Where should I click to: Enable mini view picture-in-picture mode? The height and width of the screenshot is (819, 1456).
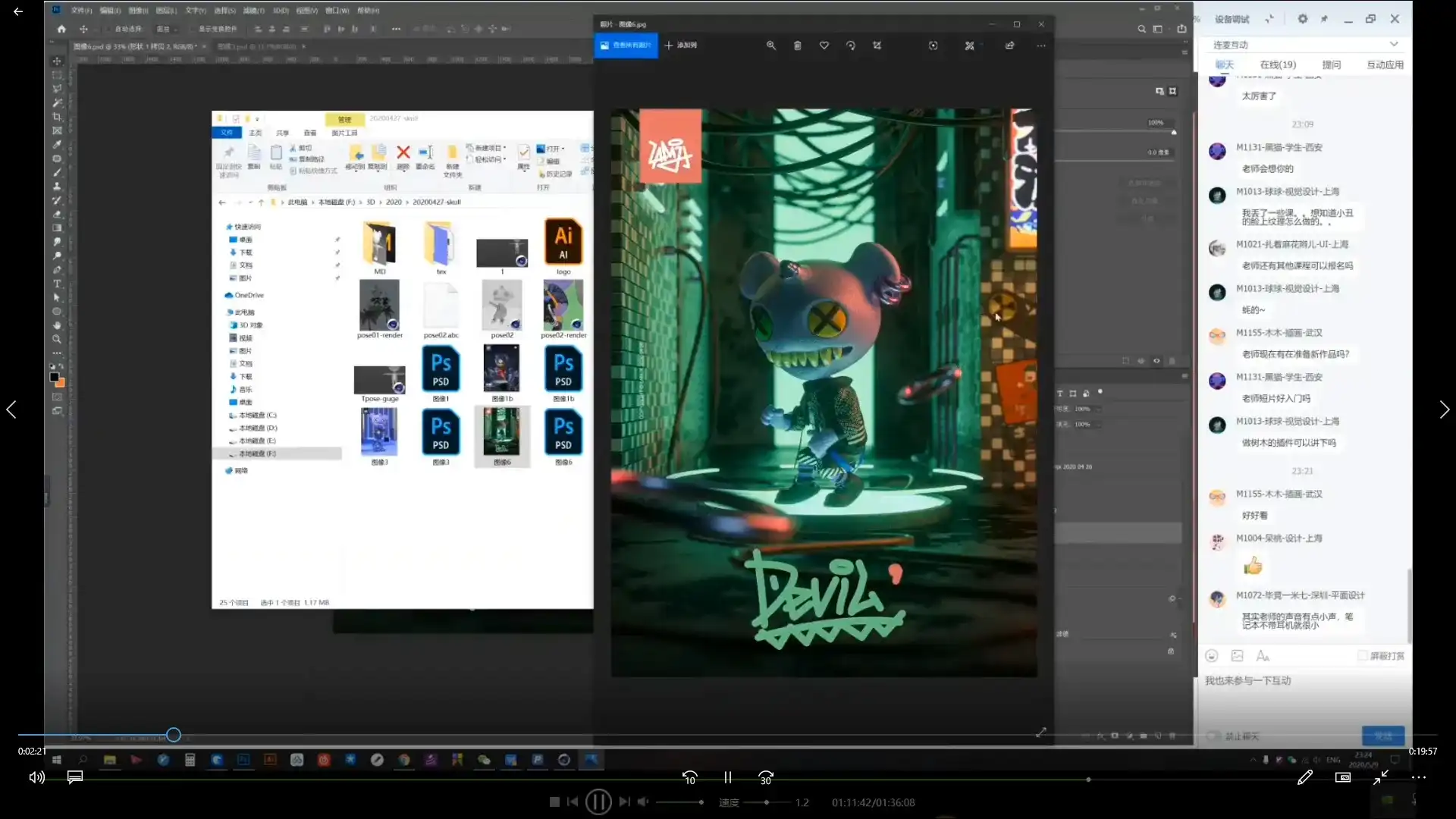coord(1342,778)
